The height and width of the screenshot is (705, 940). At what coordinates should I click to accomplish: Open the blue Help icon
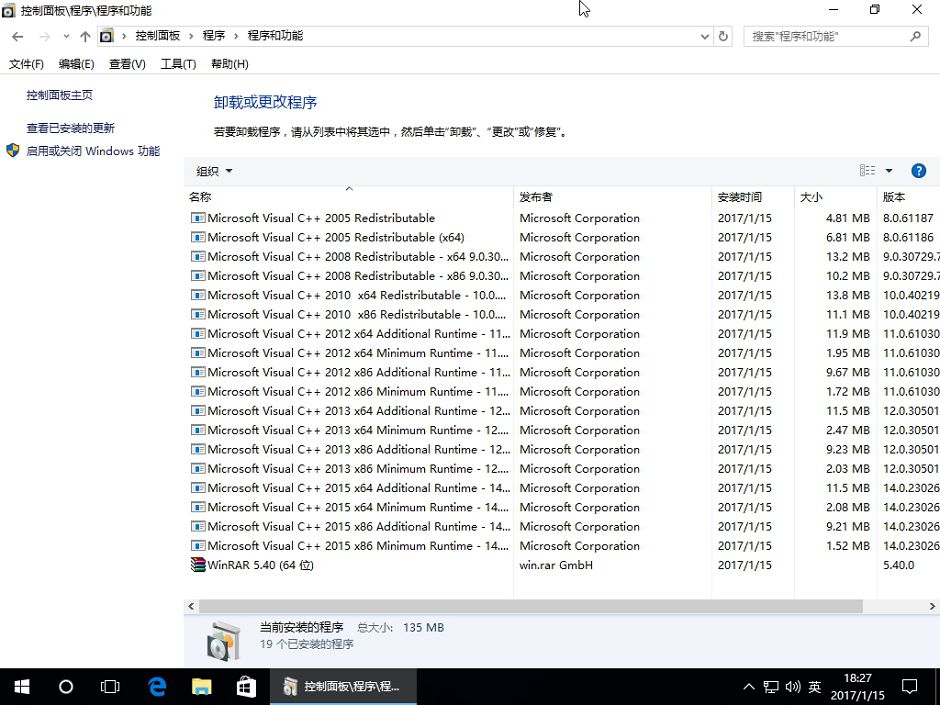click(918, 171)
